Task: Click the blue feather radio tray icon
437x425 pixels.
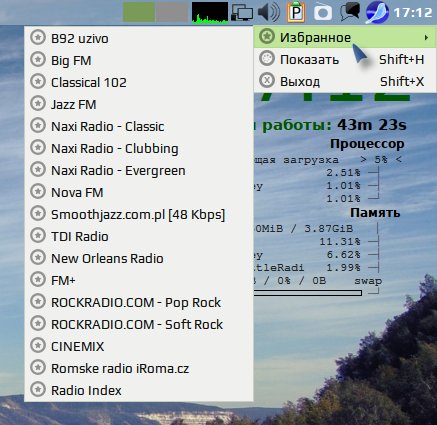Action: (x=377, y=12)
